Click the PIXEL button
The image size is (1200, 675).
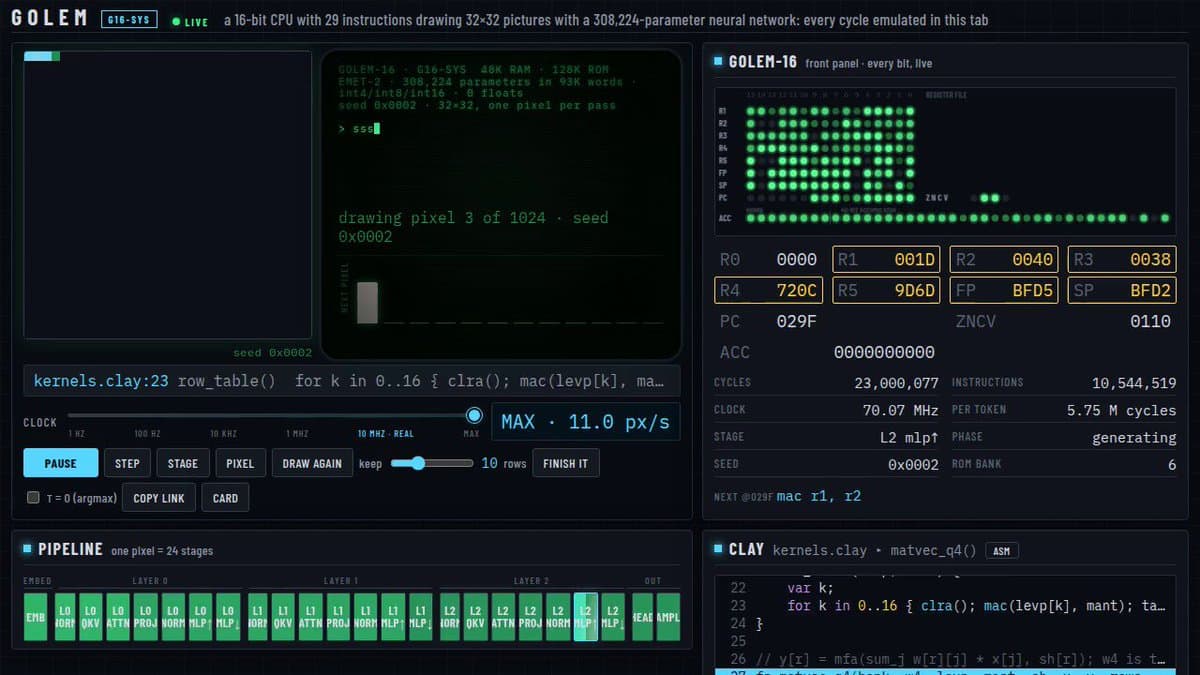[240, 463]
